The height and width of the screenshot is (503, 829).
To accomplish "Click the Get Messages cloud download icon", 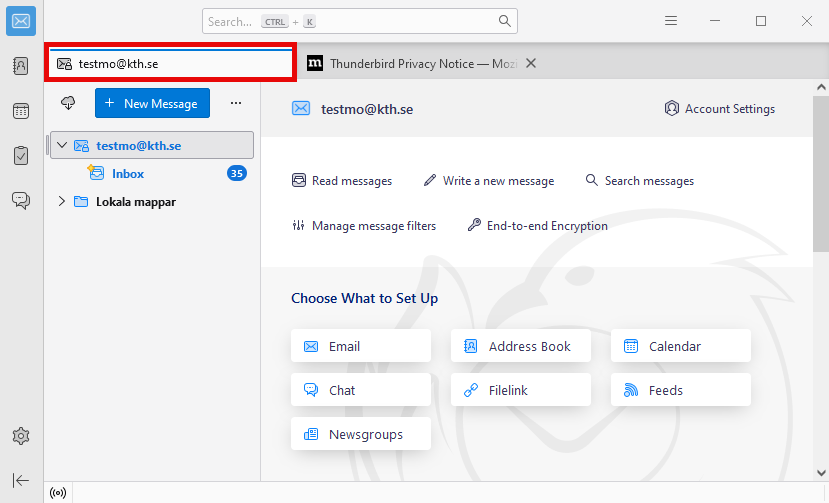I will click(x=69, y=103).
